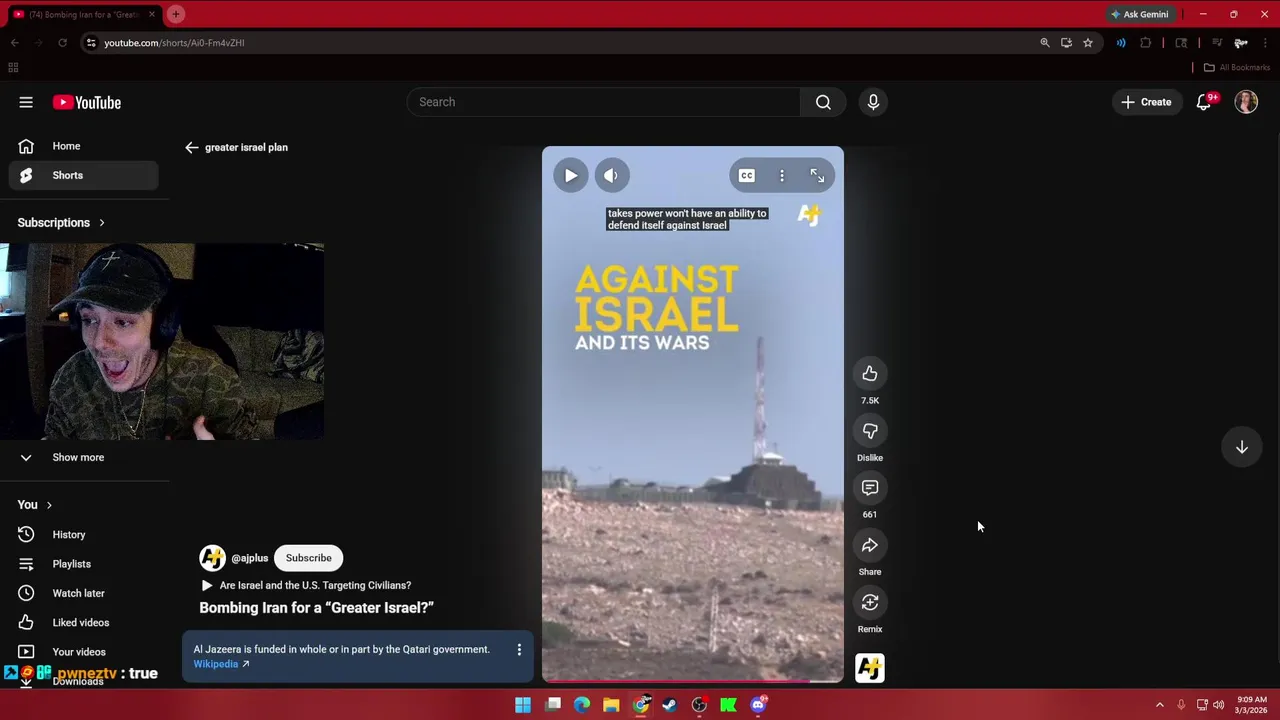
Task: Click the Chrome address bar URL
Action: point(174,43)
